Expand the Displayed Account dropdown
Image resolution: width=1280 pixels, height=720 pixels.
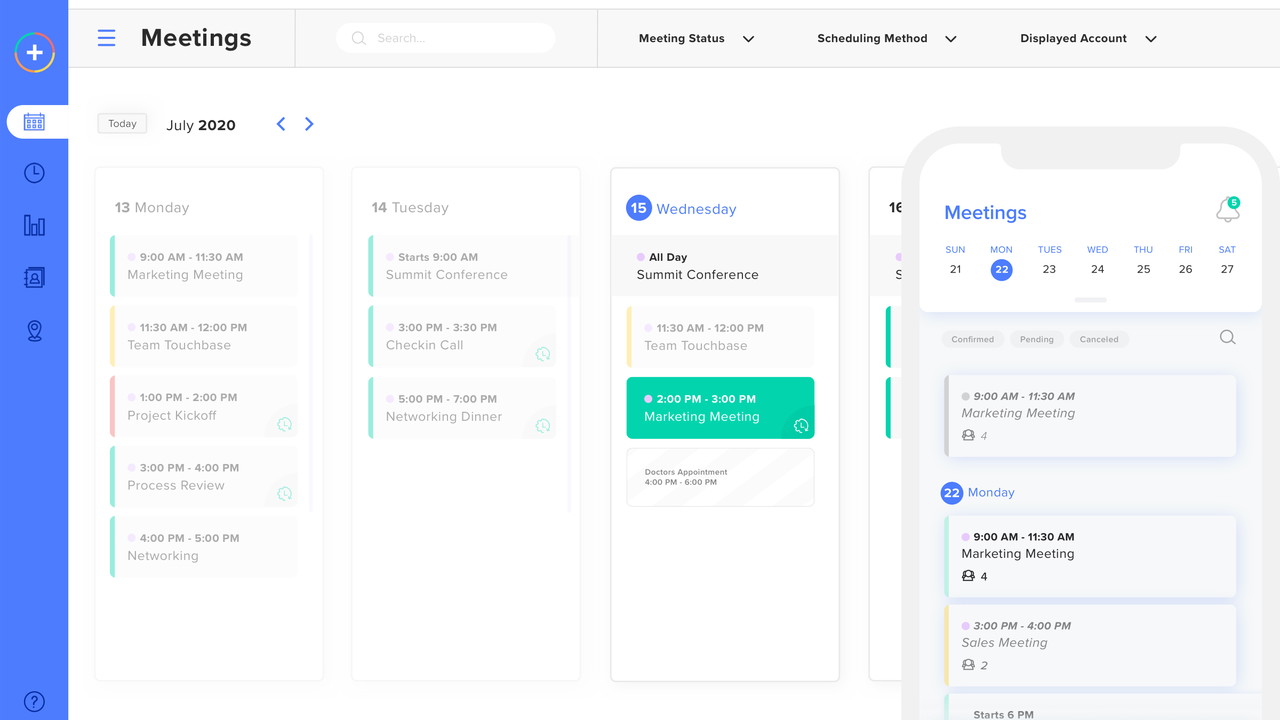tap(1087, 38)
